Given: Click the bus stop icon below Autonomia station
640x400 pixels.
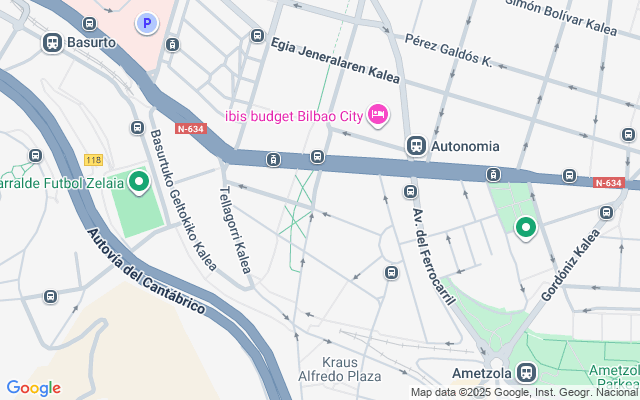Looking at the screenshot, I should click(x=410, y=191).
